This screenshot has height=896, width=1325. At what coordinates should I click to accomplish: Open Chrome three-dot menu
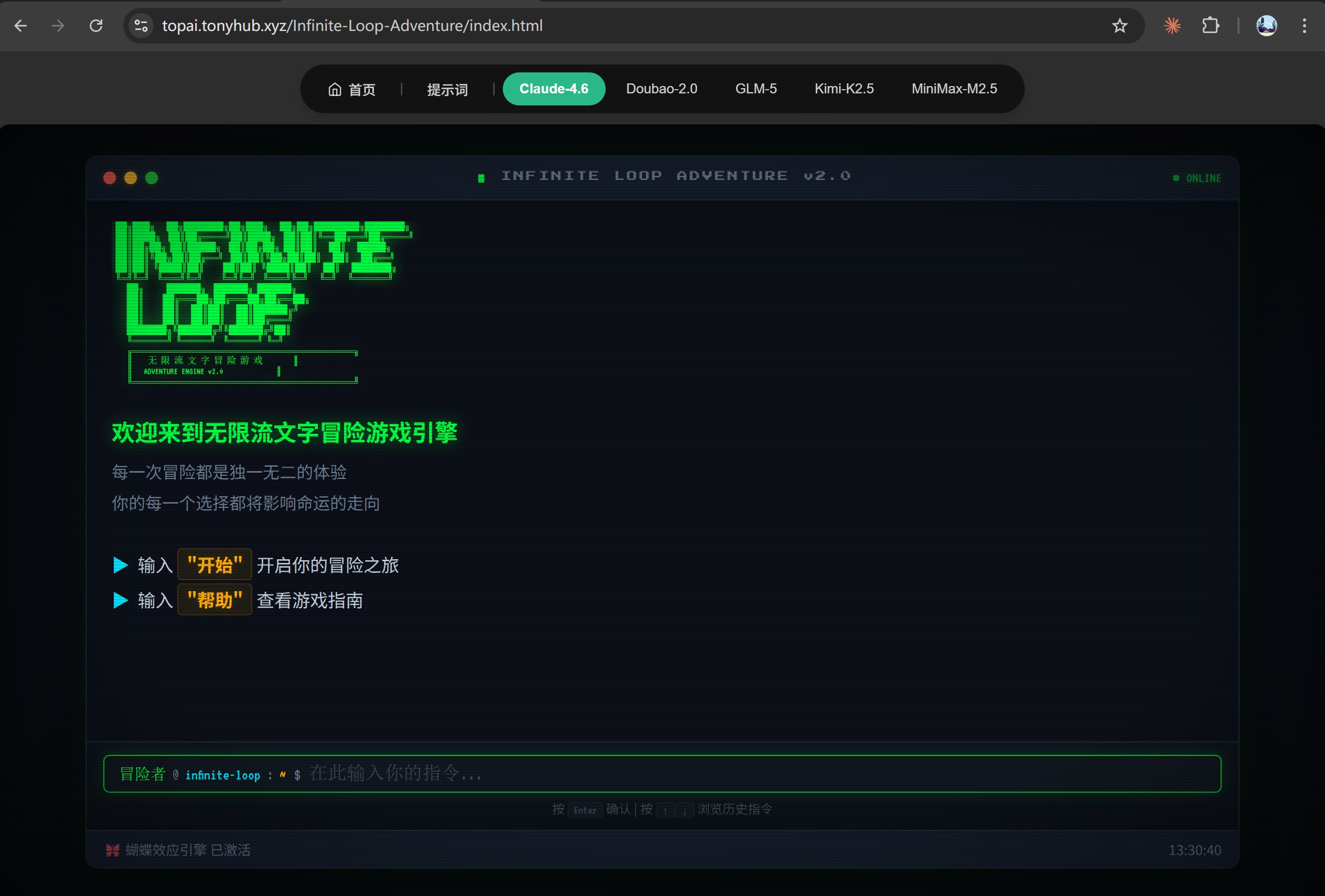[1304, 26]
